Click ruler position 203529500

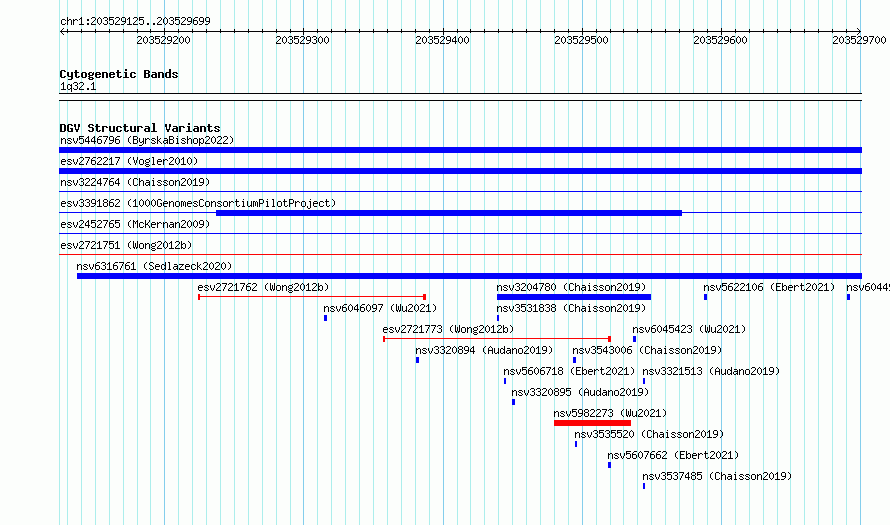pyautogui.click(x=581, y=40)
